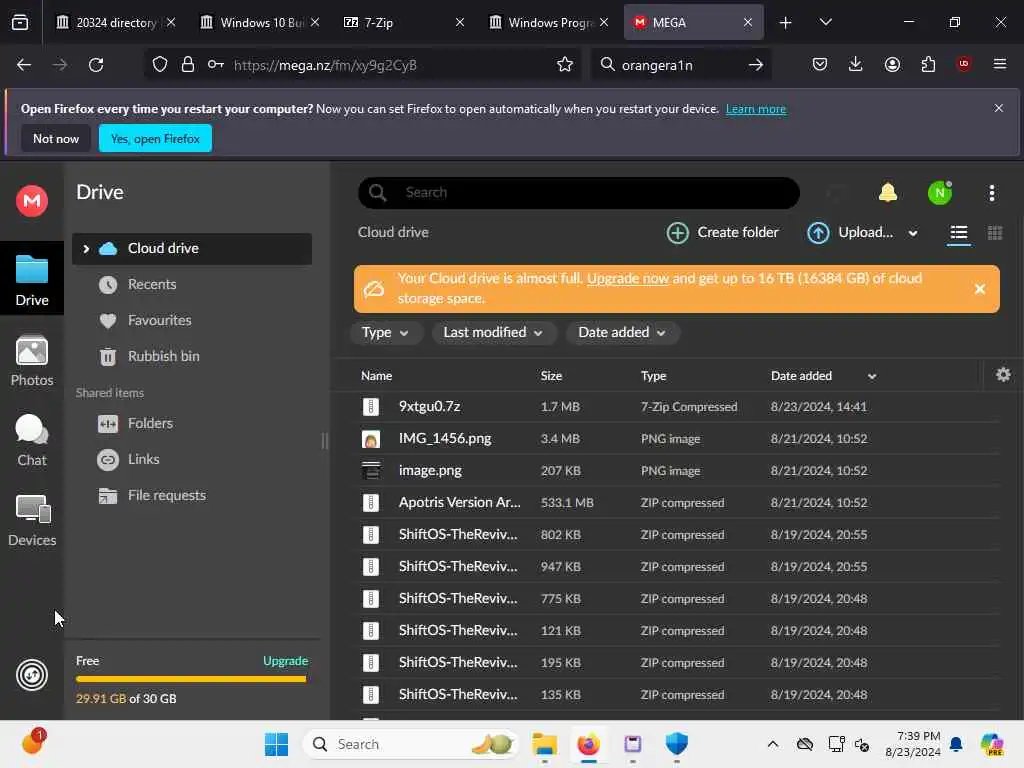The height and width of the screenshot is (768, 1024).
Task: Click Not now in Firefox prompt
Action: click(x=56, y=138)
